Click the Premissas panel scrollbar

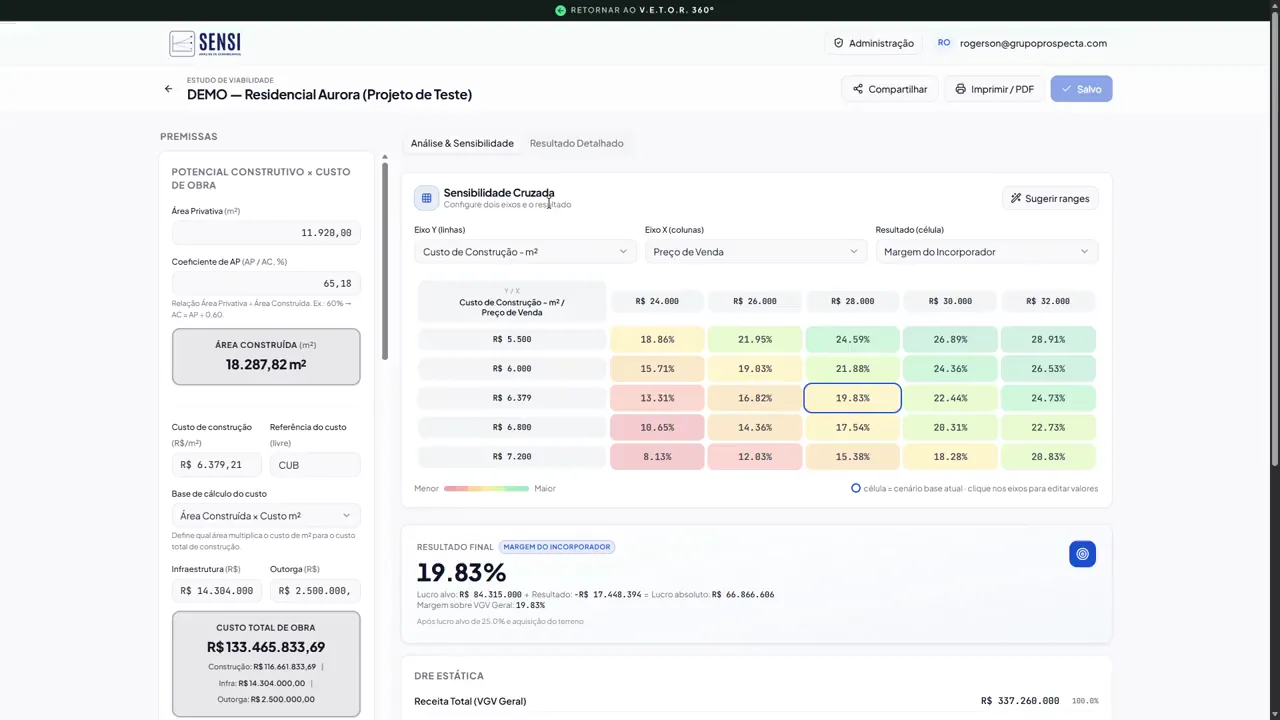click(x=384, y=260)
